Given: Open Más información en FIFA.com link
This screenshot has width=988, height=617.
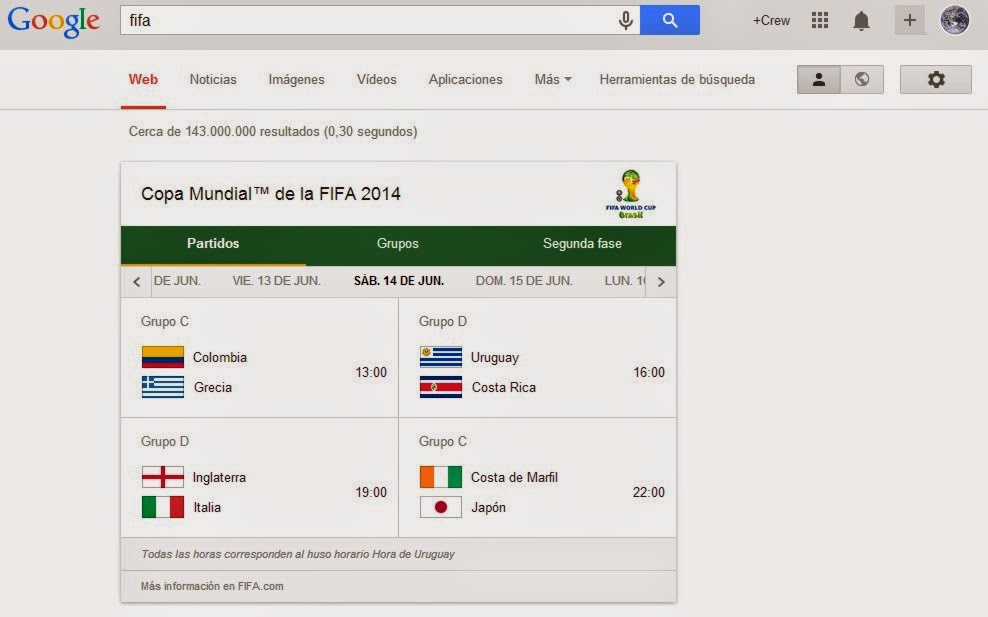Looking at the screenshot, I should [212, 586].
